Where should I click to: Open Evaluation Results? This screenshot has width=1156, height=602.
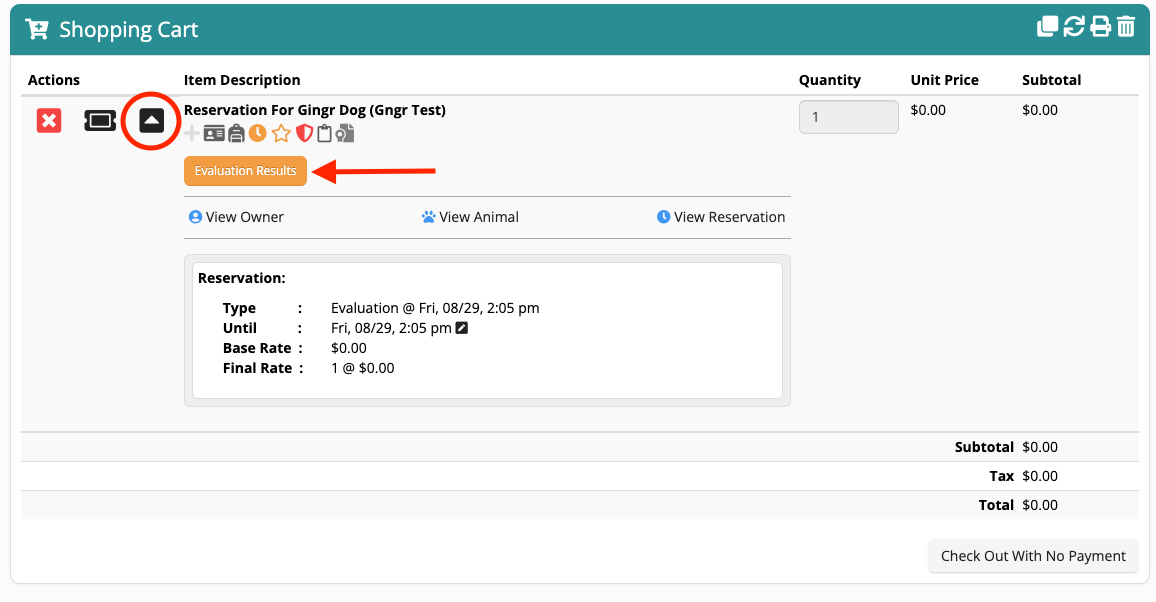point(246,171)
